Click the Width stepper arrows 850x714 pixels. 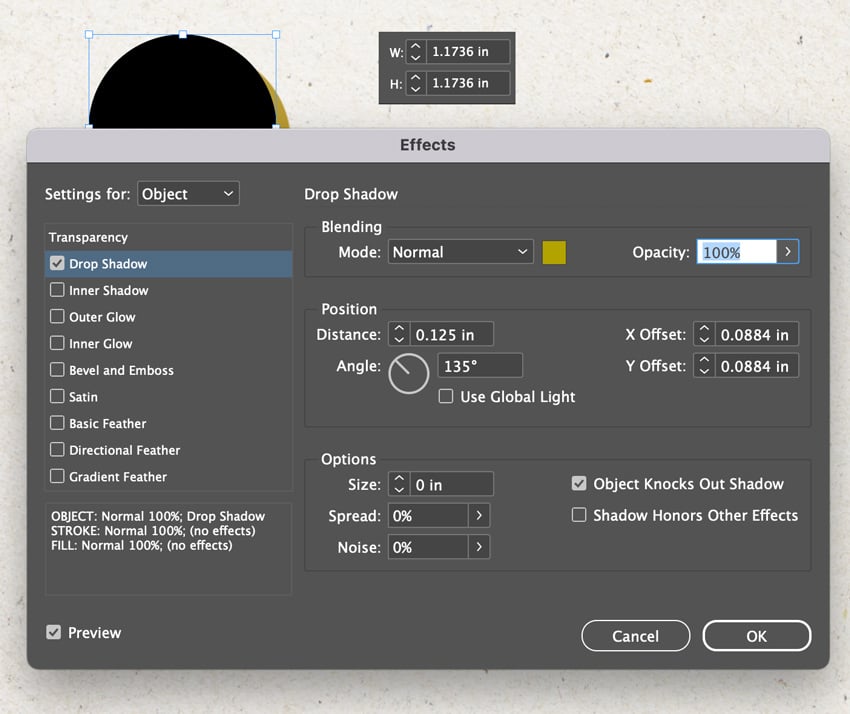[416, 52]
